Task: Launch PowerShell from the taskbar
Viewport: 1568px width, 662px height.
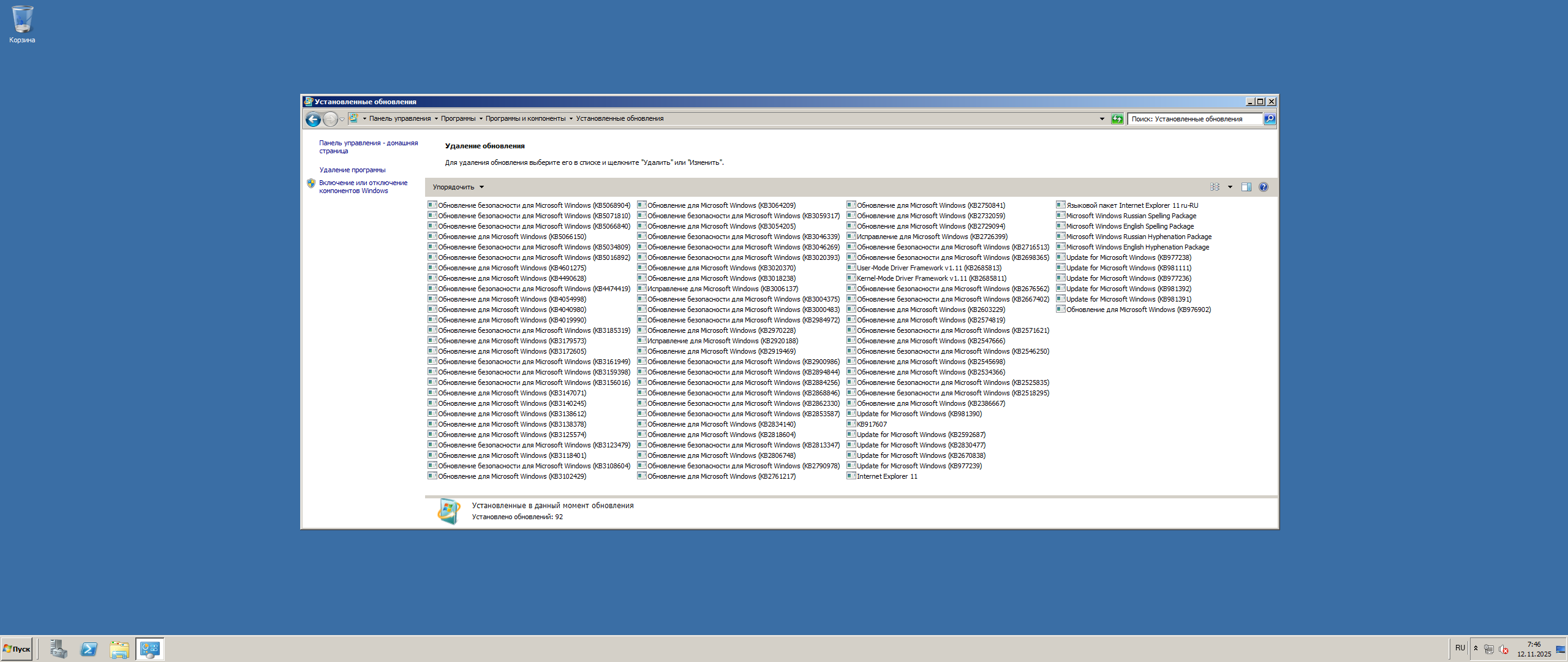Action: point(89,649)
